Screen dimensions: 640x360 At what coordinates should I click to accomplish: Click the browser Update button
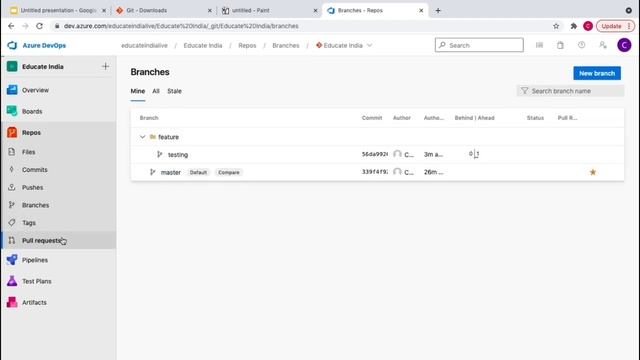click(616, 26)
